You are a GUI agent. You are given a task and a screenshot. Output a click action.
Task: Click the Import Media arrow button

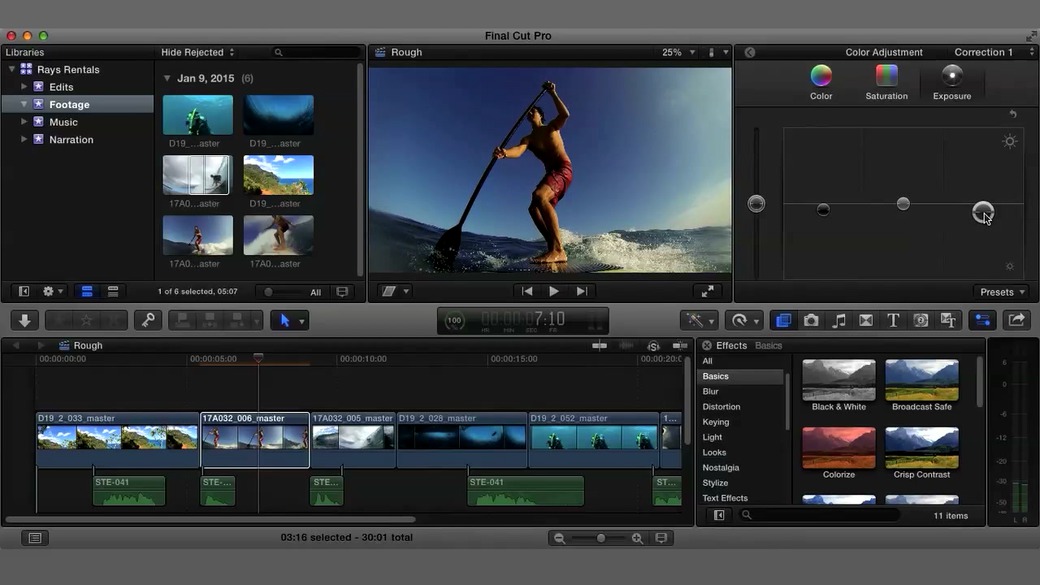pyautogui.click(x=25, y=320)
